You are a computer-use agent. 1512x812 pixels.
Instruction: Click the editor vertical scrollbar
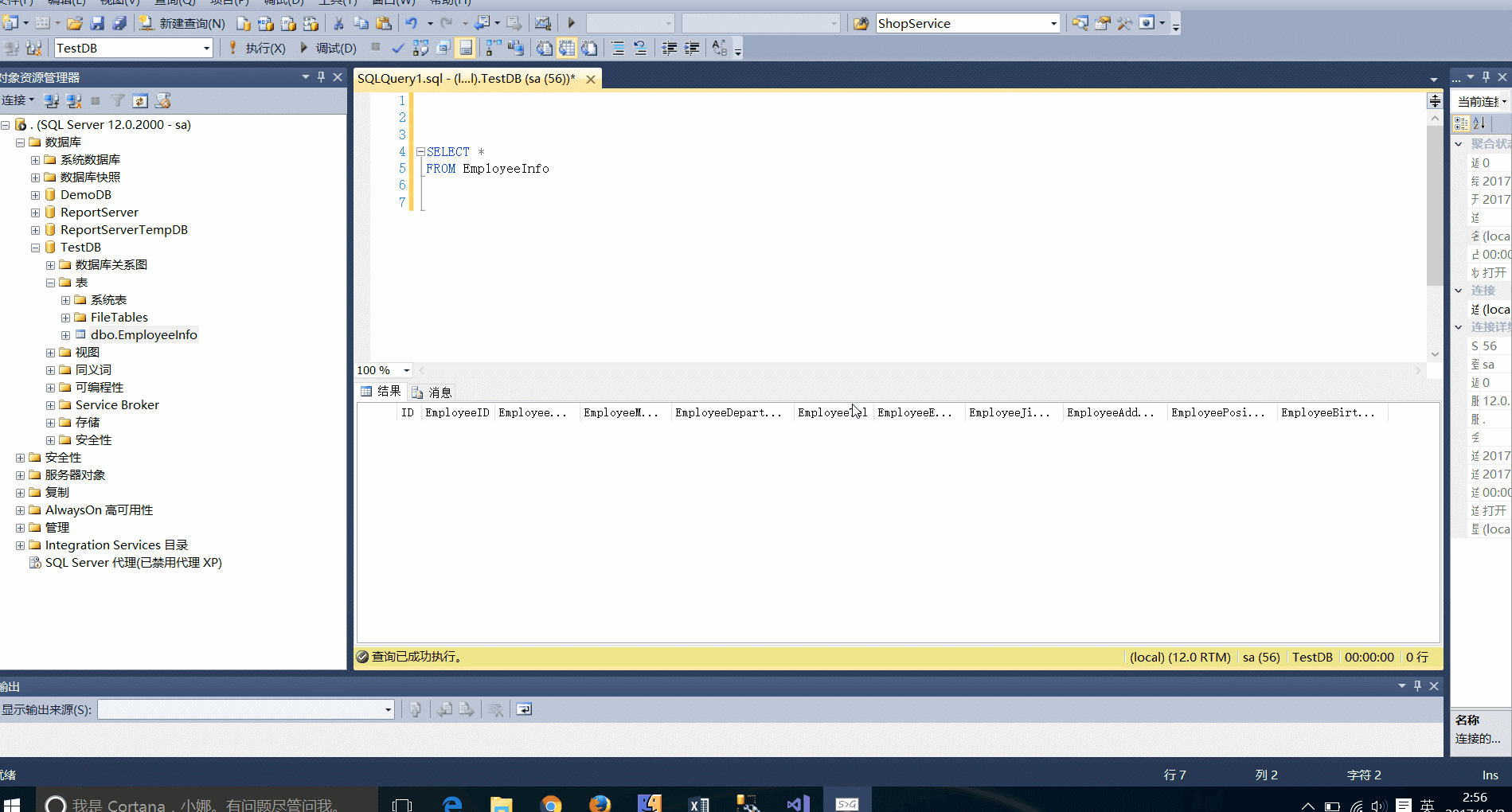click(x=1434, y=205)
